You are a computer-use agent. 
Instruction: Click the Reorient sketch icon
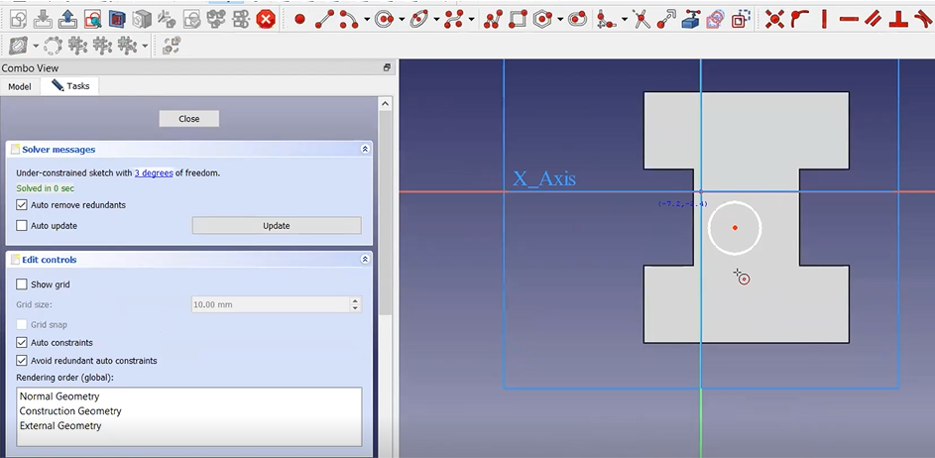click(166, 20)
